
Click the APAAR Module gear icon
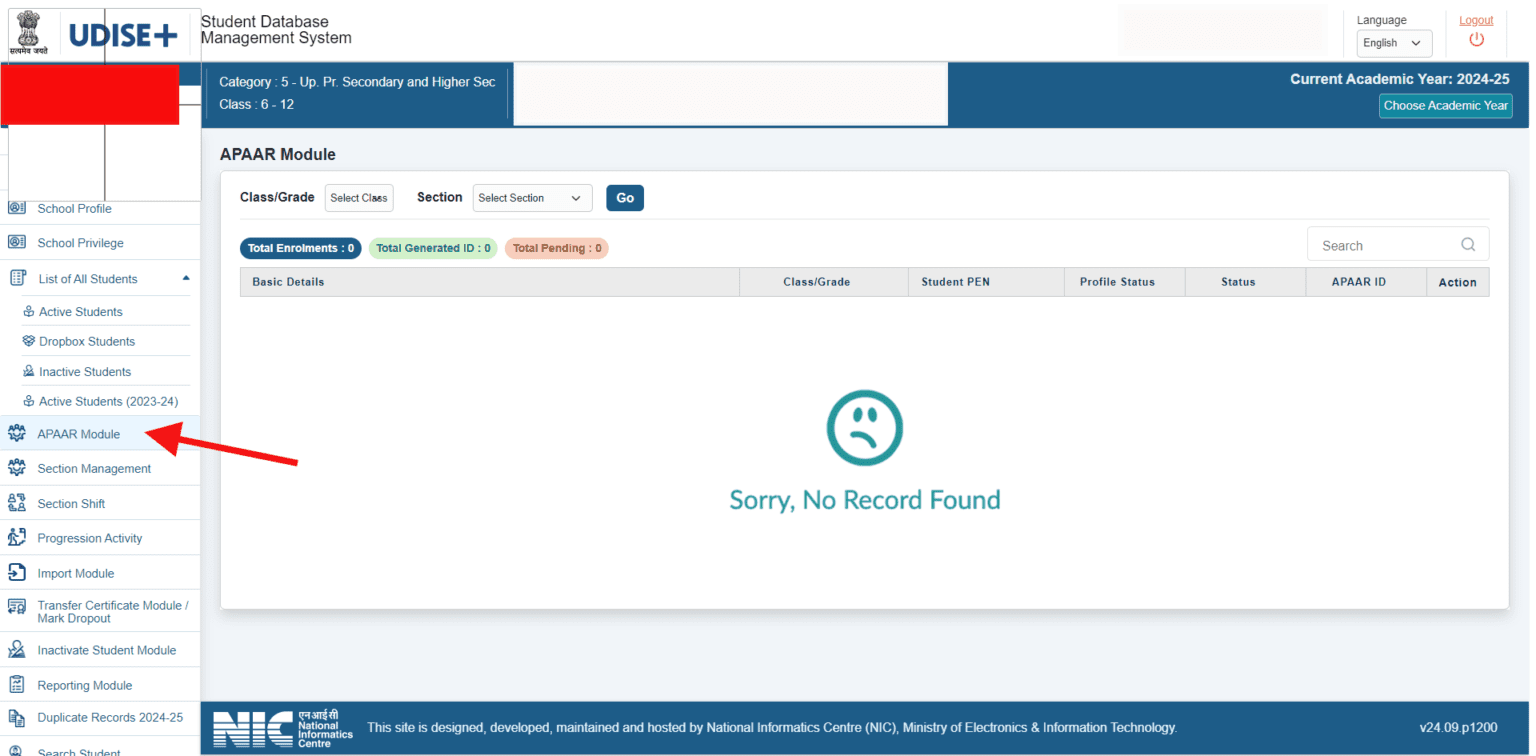tap(16, 434)
